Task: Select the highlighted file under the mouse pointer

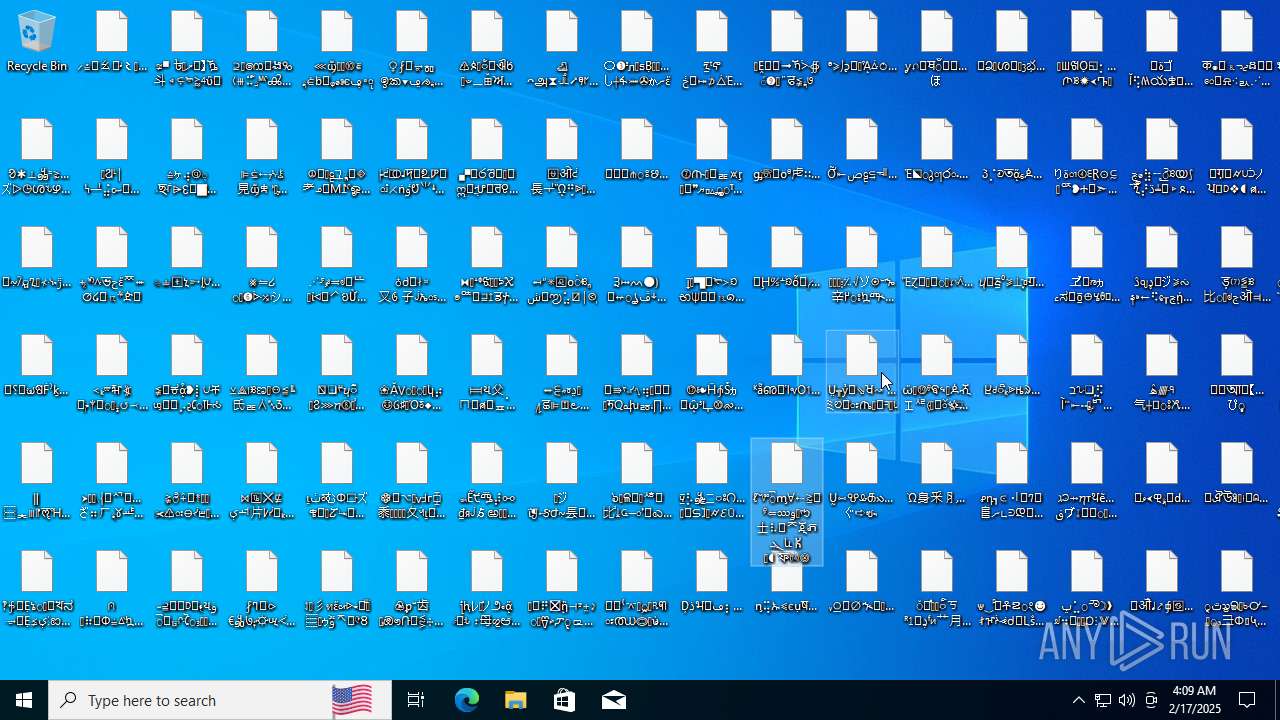Action: 862,372
